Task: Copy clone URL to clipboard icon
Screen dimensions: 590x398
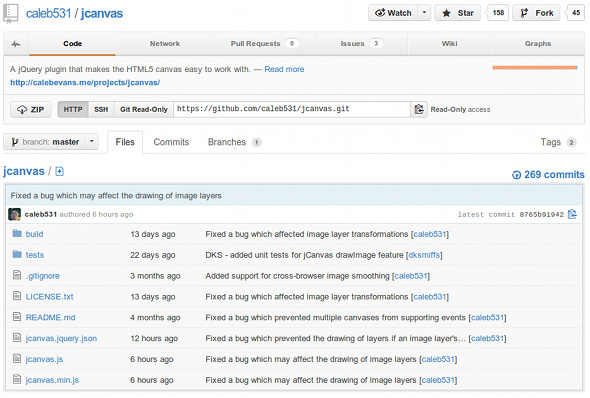Action: coord(419,109)
